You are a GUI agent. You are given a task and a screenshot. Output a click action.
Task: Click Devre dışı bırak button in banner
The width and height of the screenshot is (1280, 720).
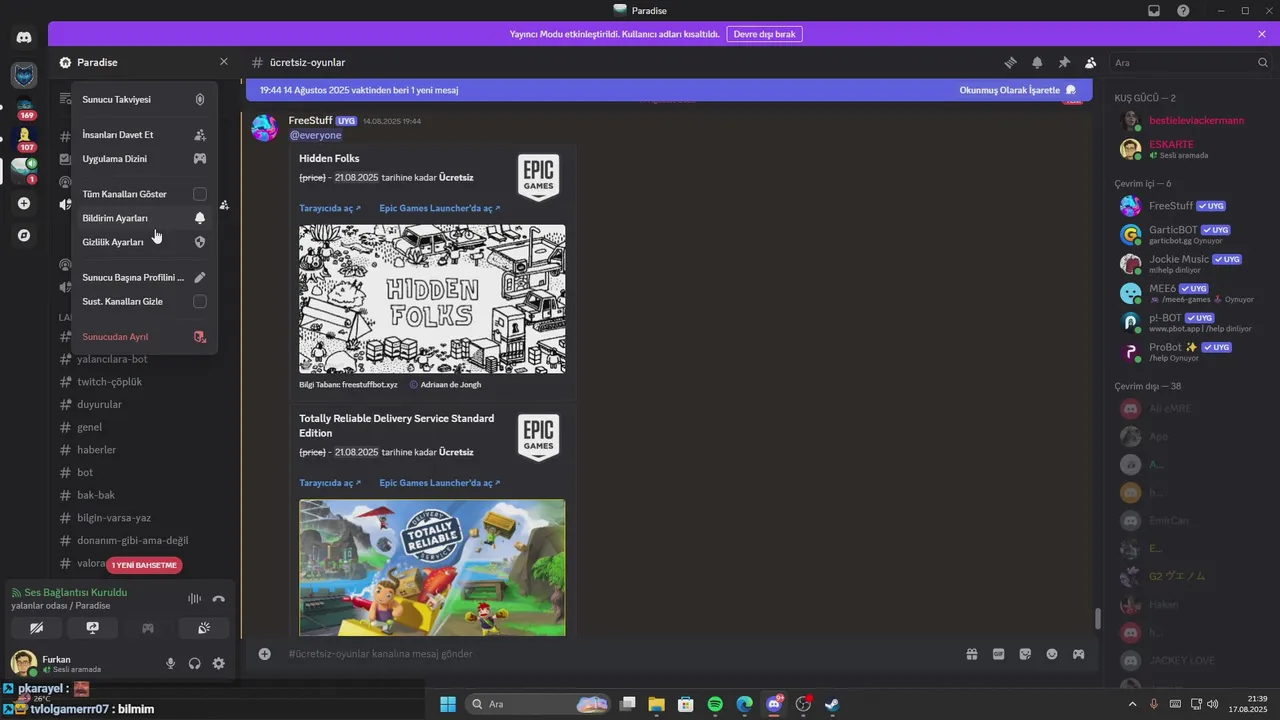point(764,34)
